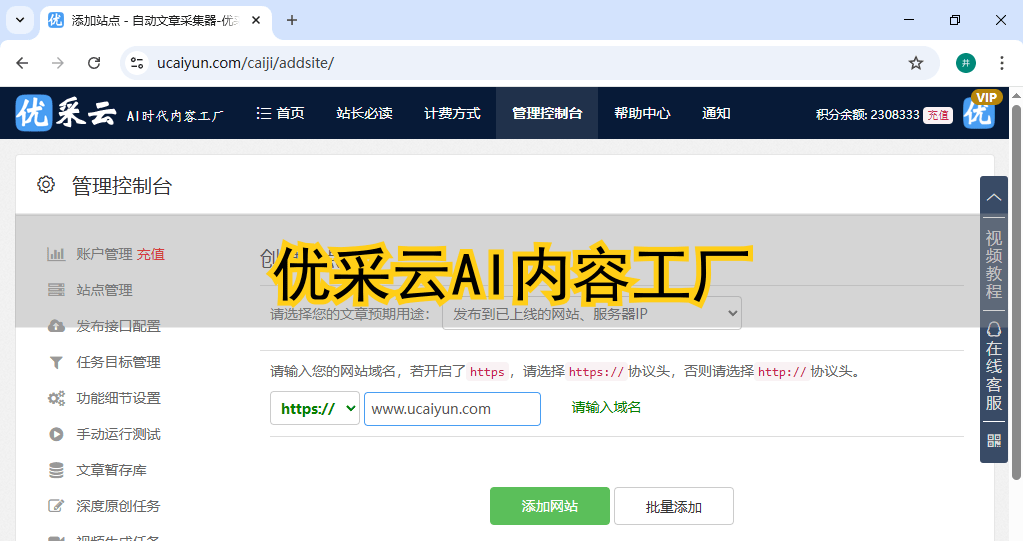Click the 任务目标管理 funnel icon
Screen dimensions: 1023x541
pos(56,362)
